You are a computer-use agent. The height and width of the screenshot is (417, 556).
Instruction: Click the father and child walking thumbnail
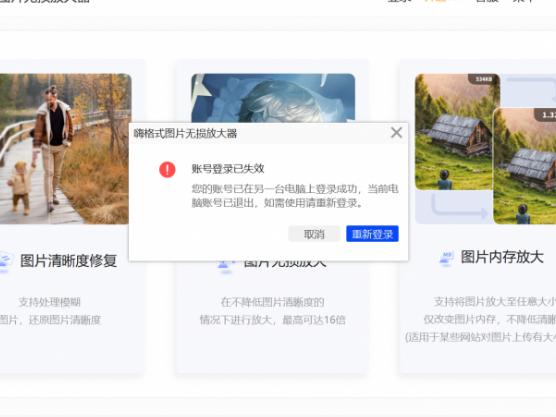tap(66, 149)
